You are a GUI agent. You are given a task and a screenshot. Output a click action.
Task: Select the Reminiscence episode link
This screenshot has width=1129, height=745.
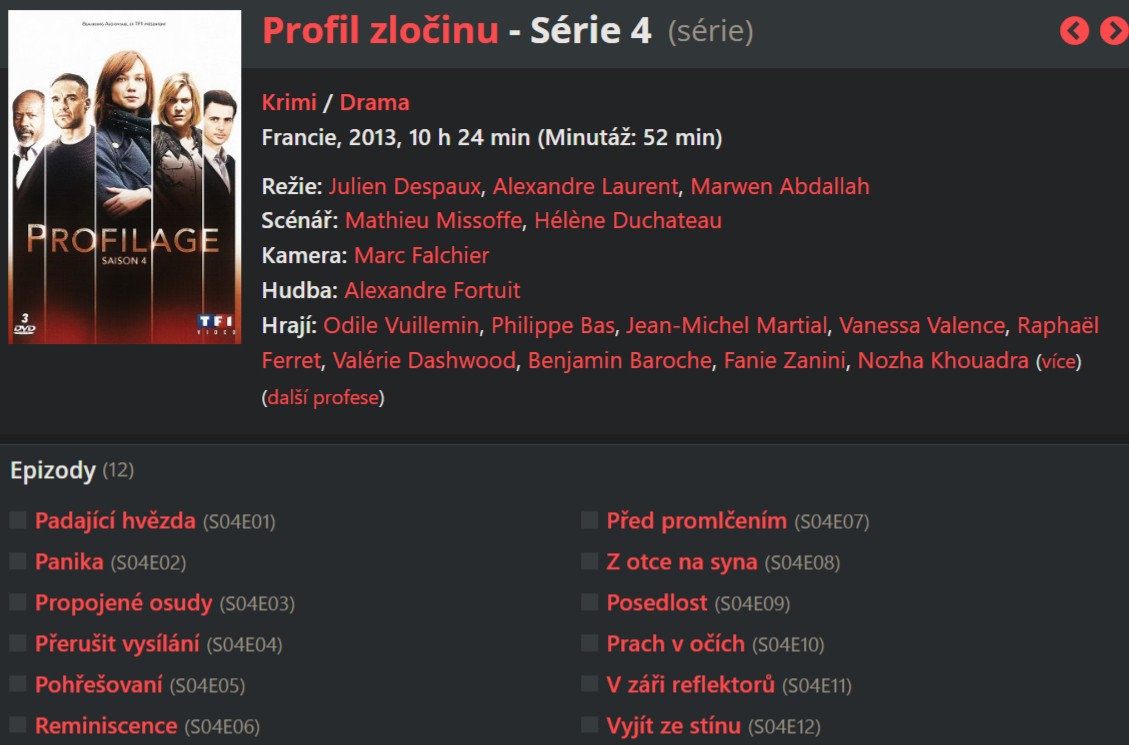(106, 726)
